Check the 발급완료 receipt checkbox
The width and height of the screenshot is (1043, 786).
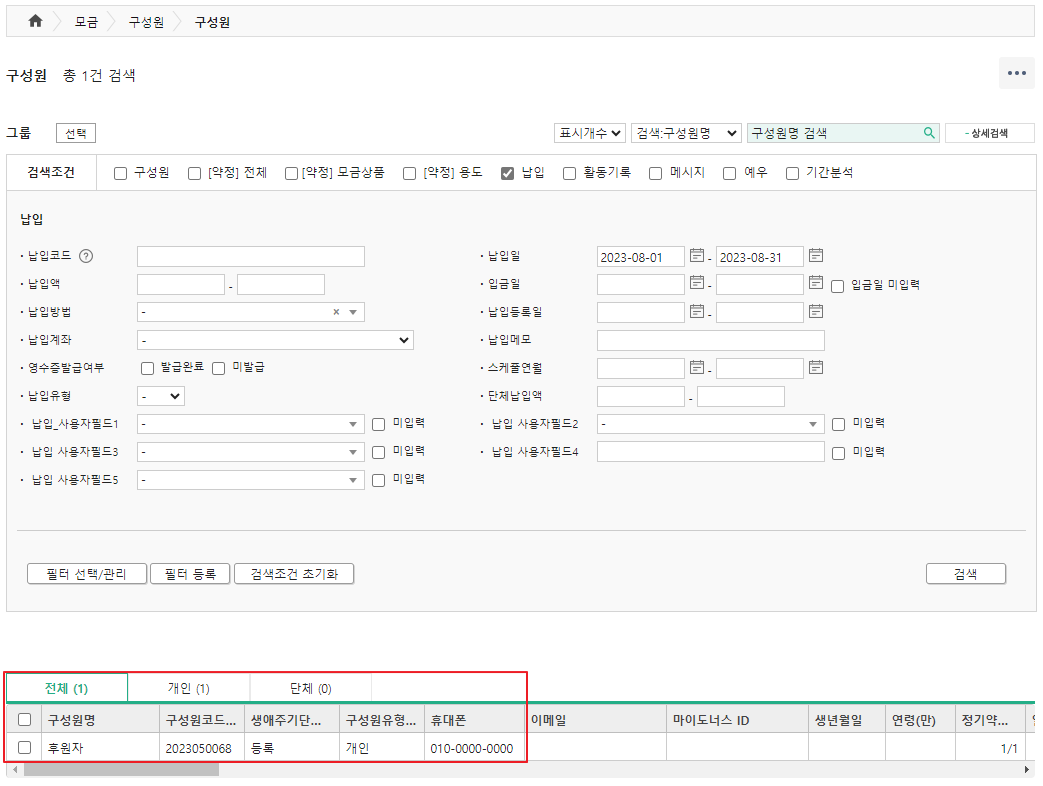click(148, 368)
